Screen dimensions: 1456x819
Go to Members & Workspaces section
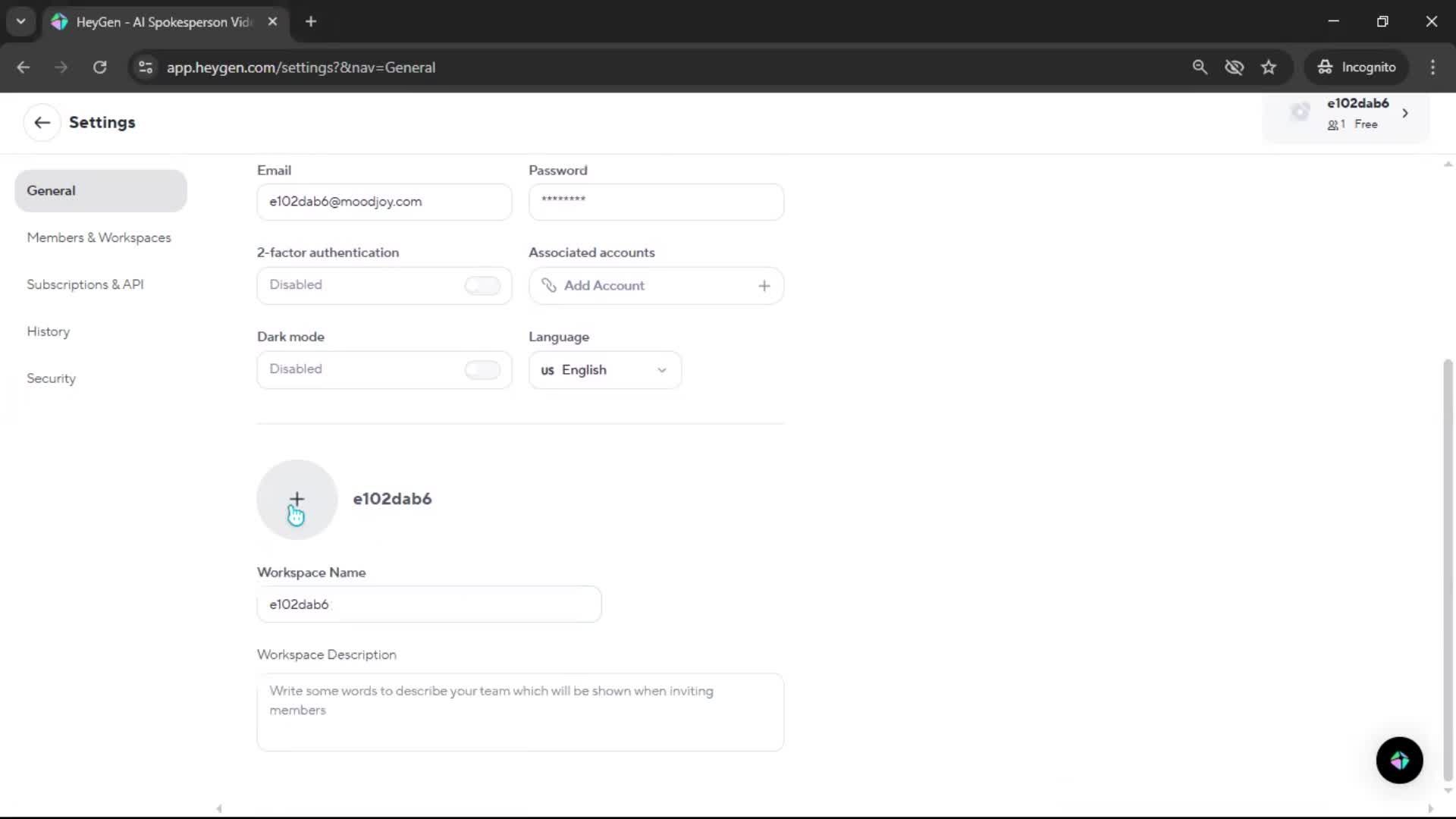pyautogui.click(x=99, y=237)
